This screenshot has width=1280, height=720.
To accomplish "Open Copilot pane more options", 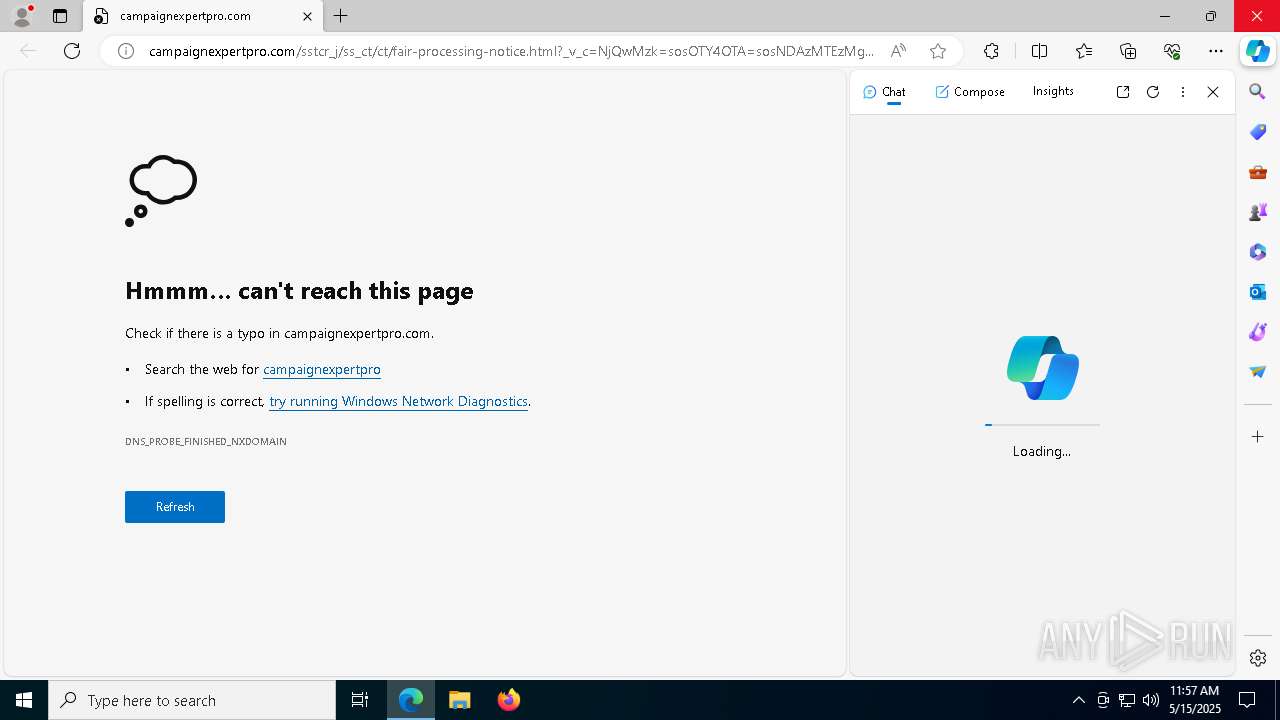I will [1183, 92].
